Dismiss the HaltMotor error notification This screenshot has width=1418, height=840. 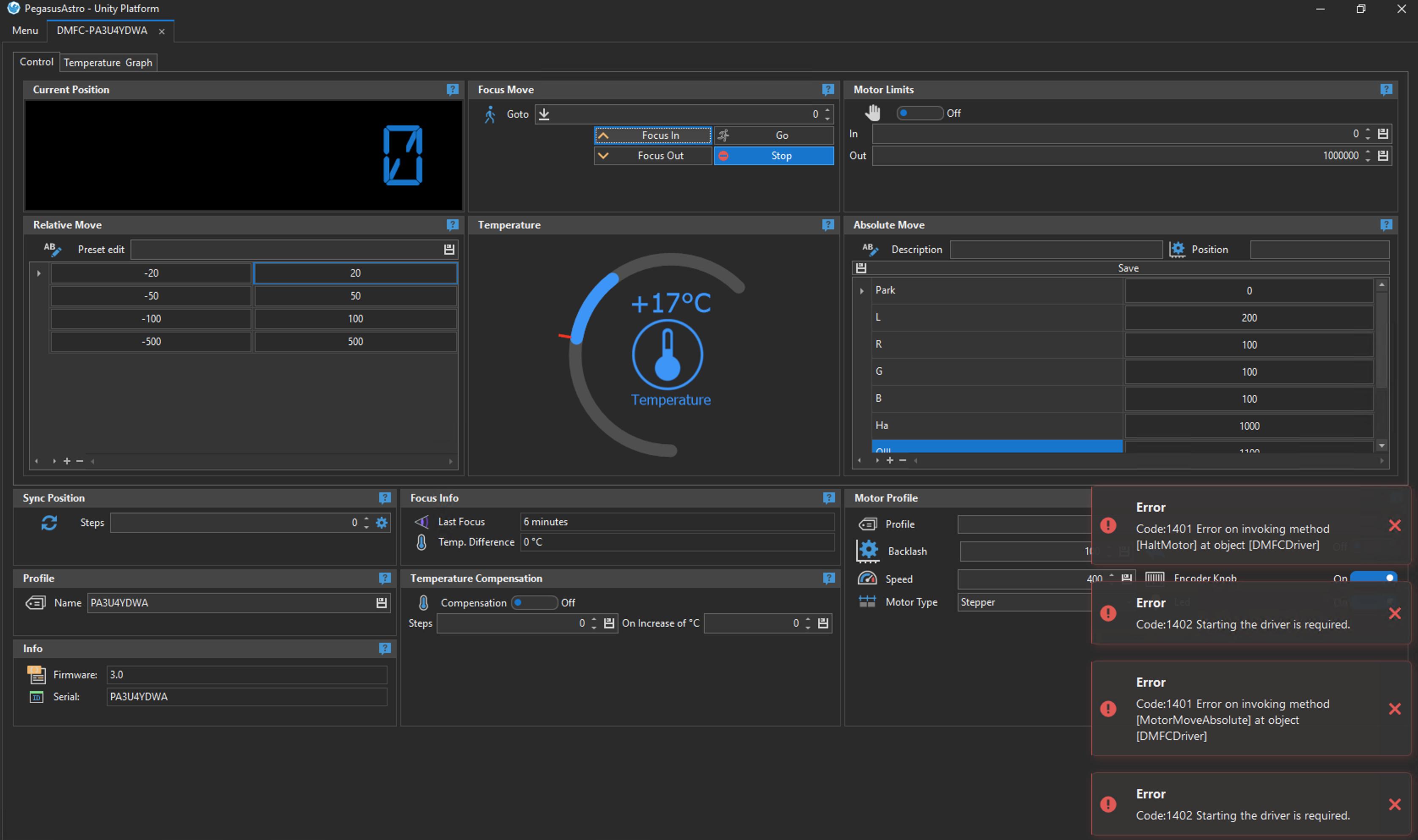[x=1394, y=526]
